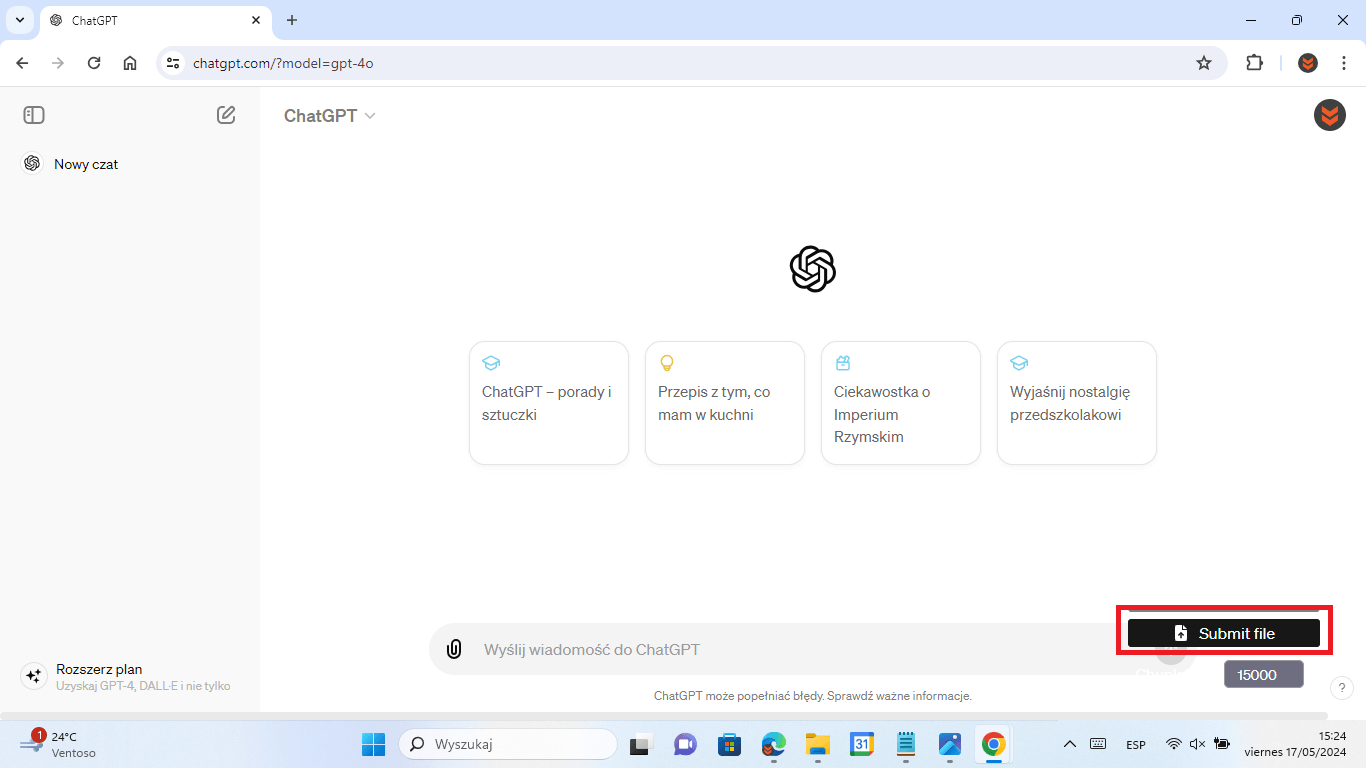
Task: Open Google Calendar icon on taskbar
Action: coord(862,744)
